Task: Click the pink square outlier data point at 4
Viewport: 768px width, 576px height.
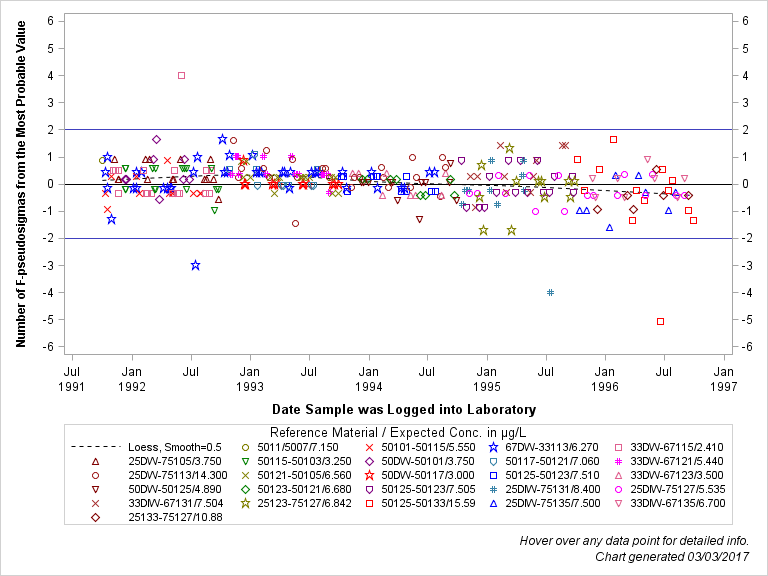Action: coord(181,75)
